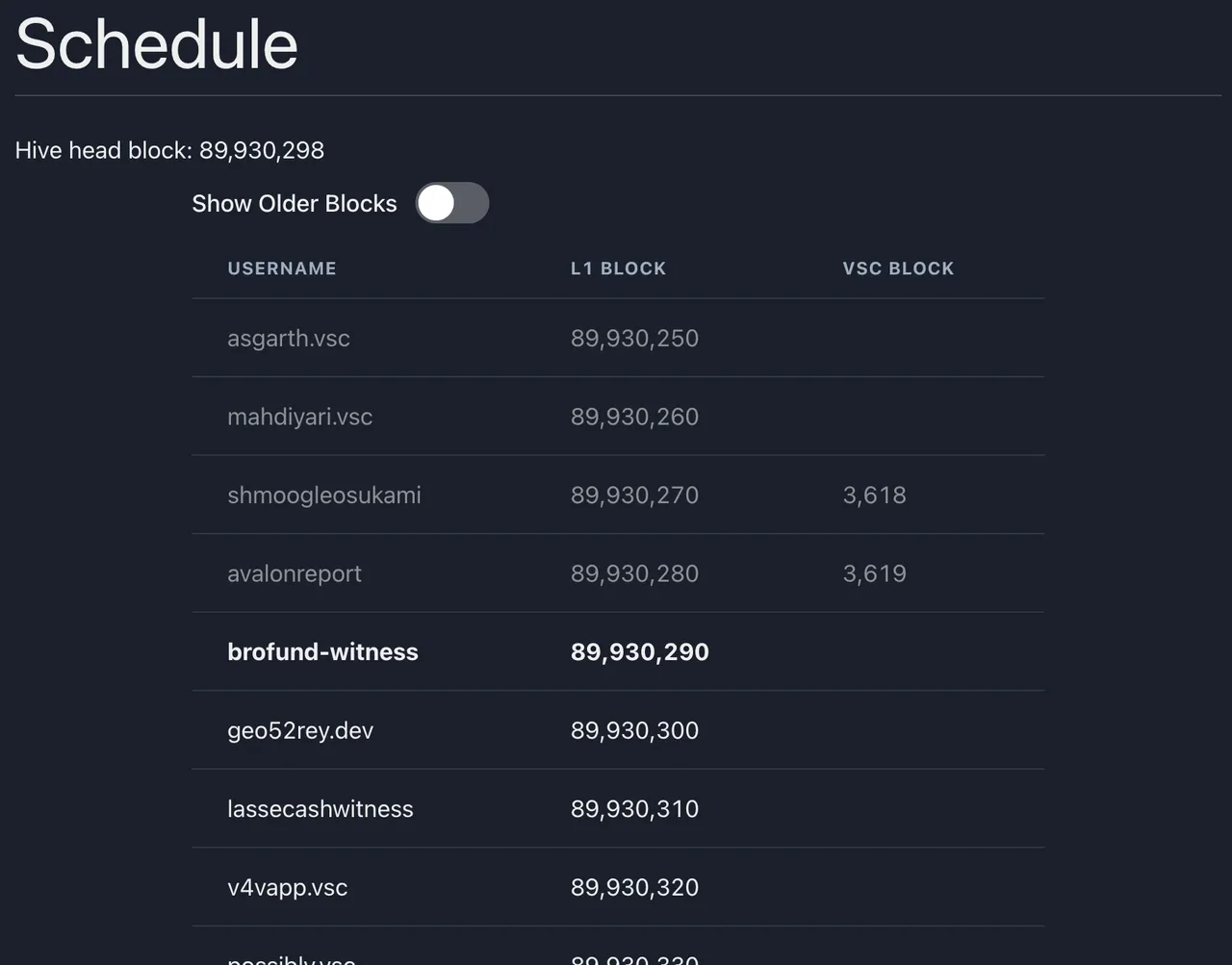Select the bold brofund-witness entry
The height and width of the screenshot is (965, 1232).
coord(322,651)
